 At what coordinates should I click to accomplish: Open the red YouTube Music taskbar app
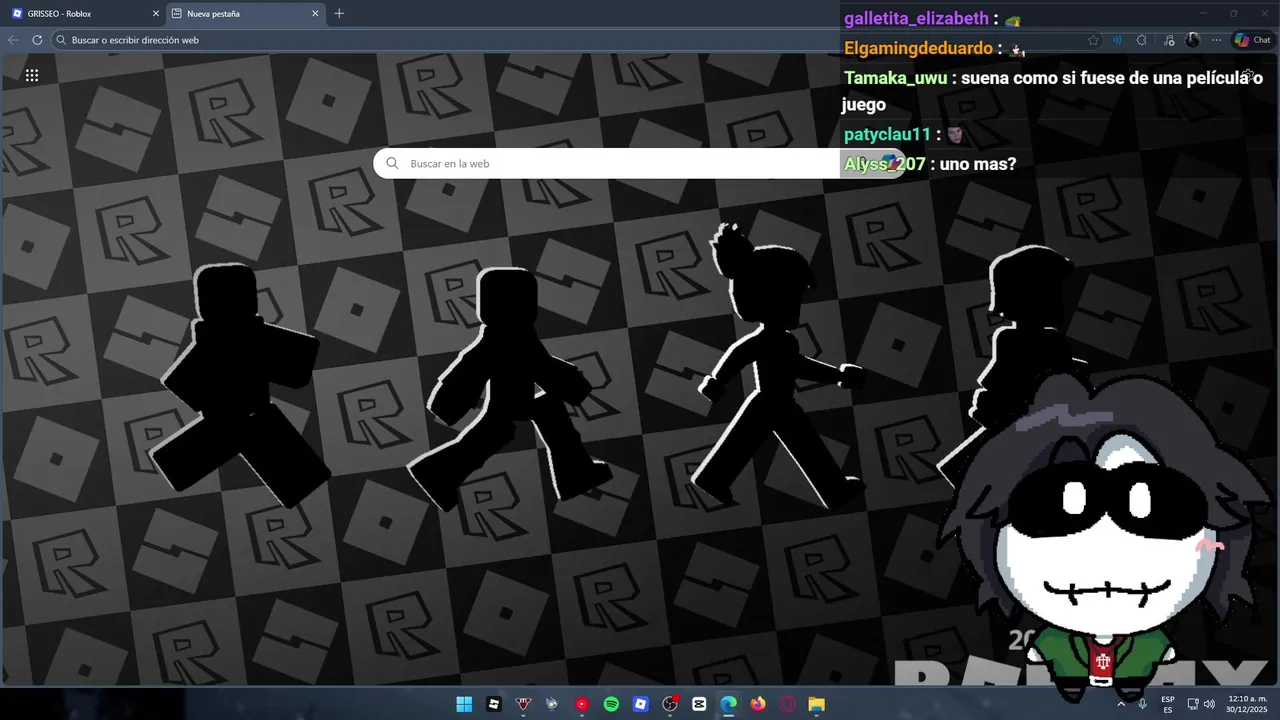click(582, 704)
